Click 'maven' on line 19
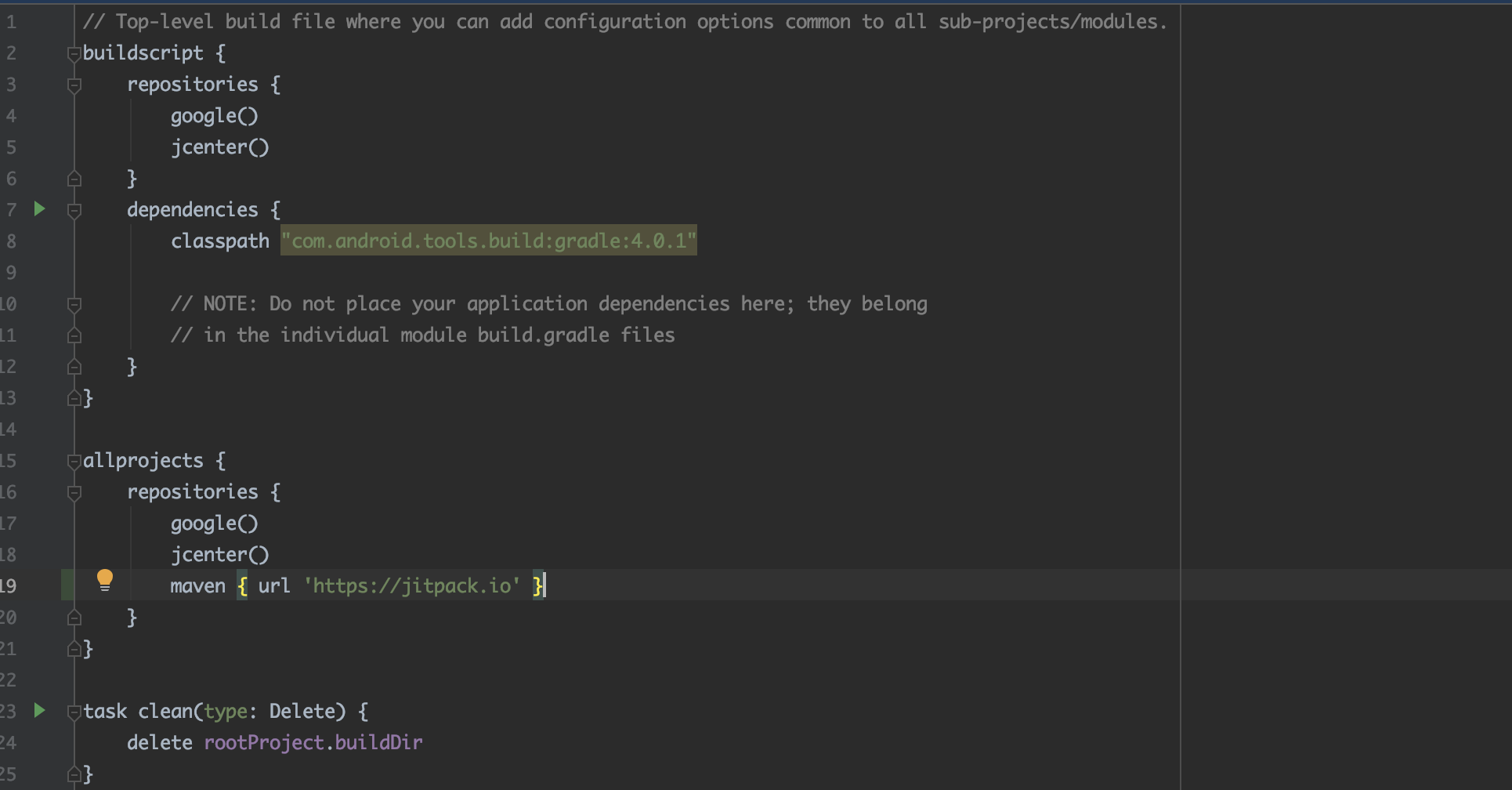Screen dimensions: 1512x790 pyautogui.click(x=198, y=585)
